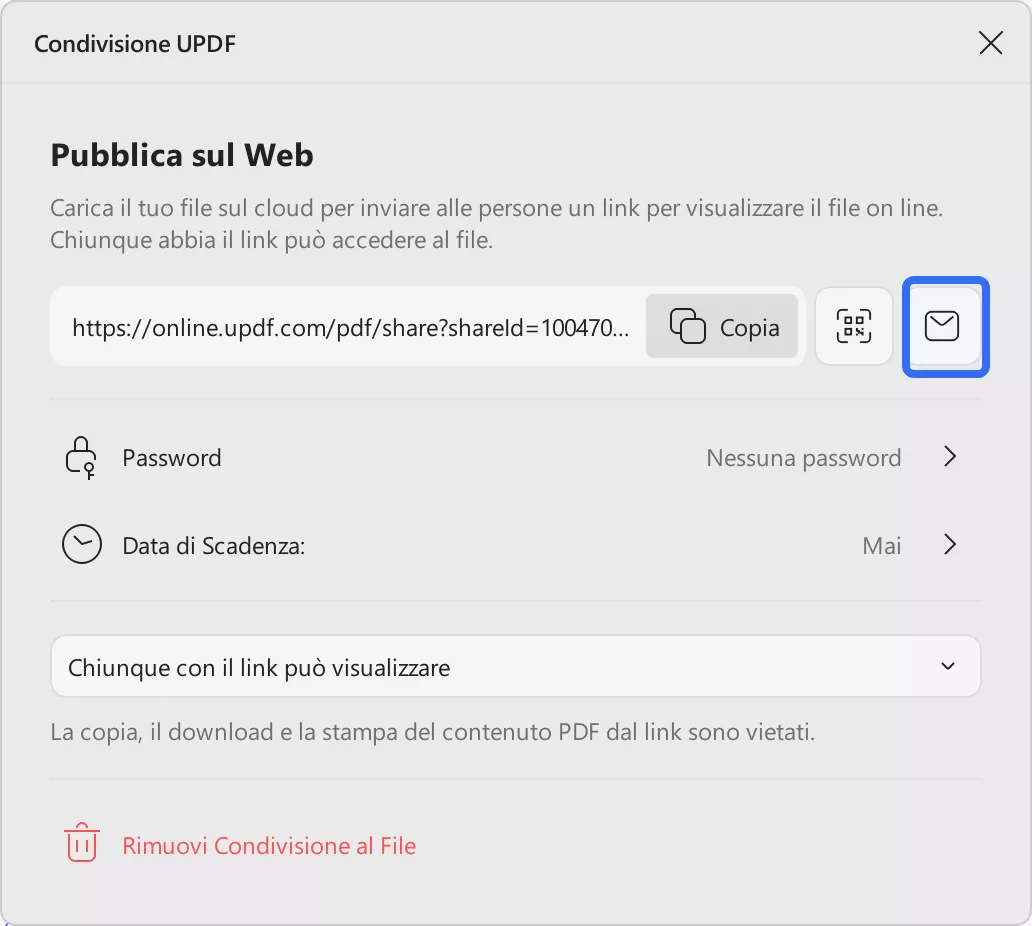
Task: Click the clock icon beside Data di Scadenza
Action: [81, 544]
